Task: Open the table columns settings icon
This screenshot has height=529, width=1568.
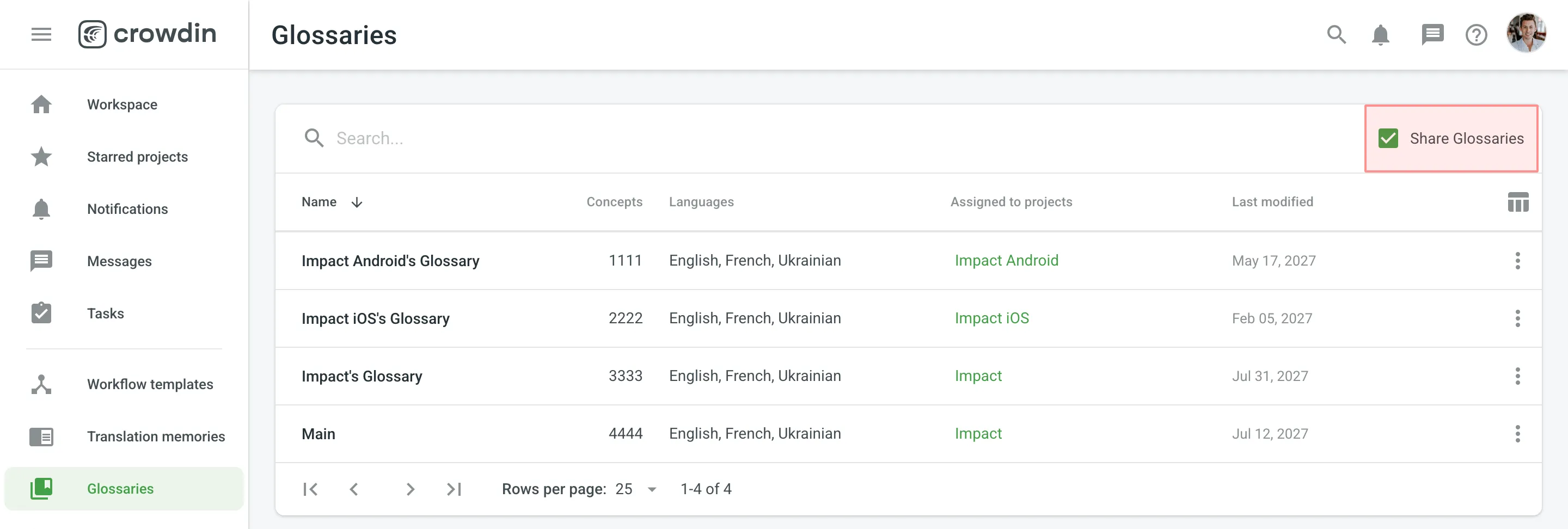Action: [x=1517, y=202]
